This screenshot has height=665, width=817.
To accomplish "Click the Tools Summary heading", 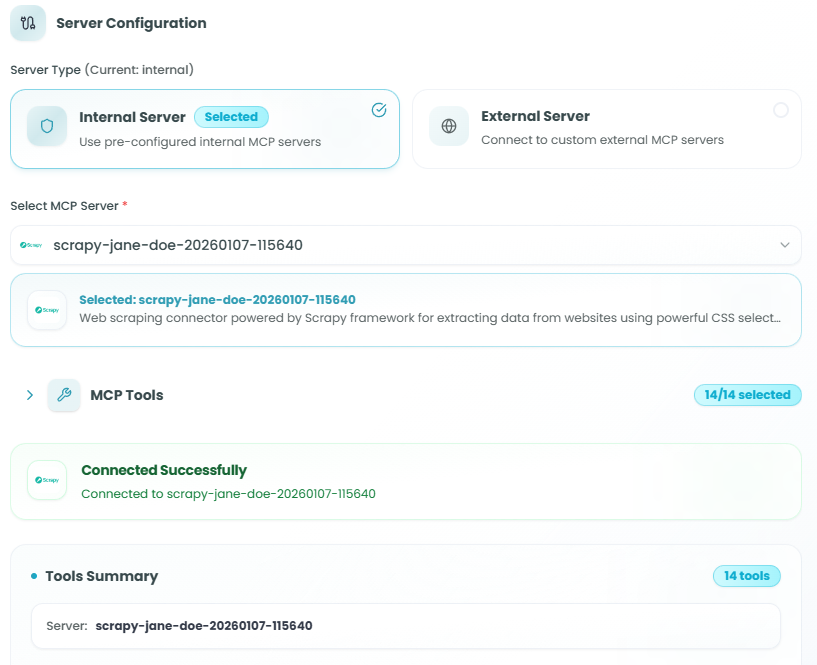I will coord(101,576).
